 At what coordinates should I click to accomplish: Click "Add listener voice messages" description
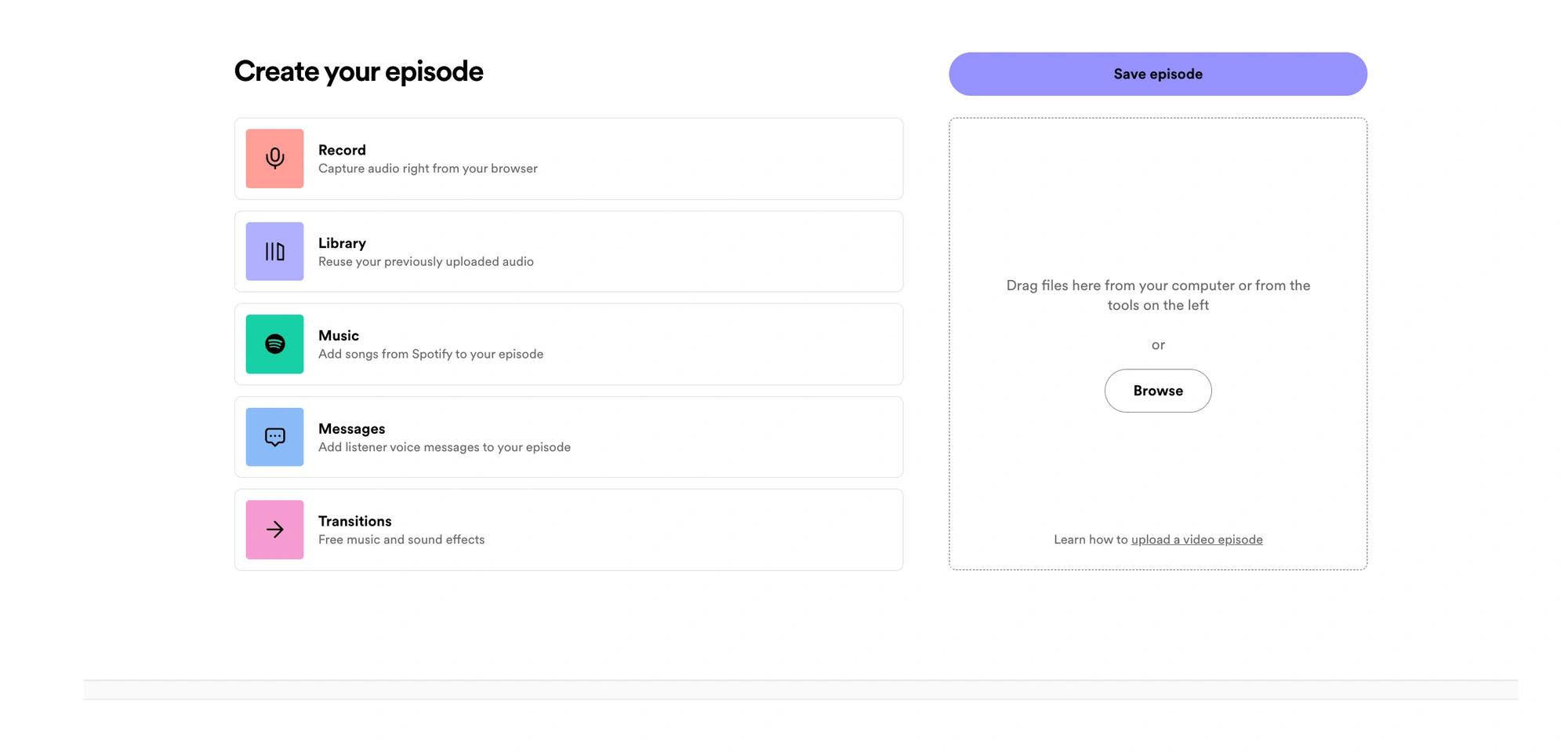(444, 447)
